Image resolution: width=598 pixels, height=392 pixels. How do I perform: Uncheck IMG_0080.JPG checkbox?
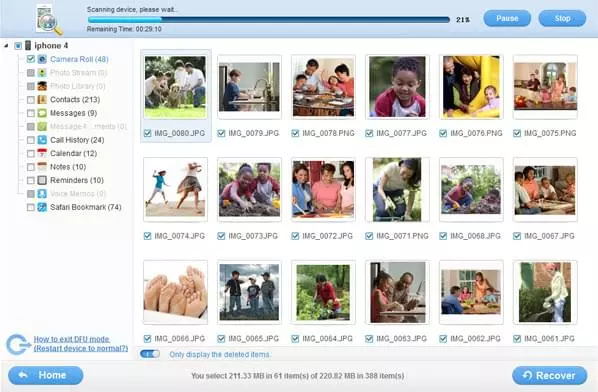[x=147, y=133]
